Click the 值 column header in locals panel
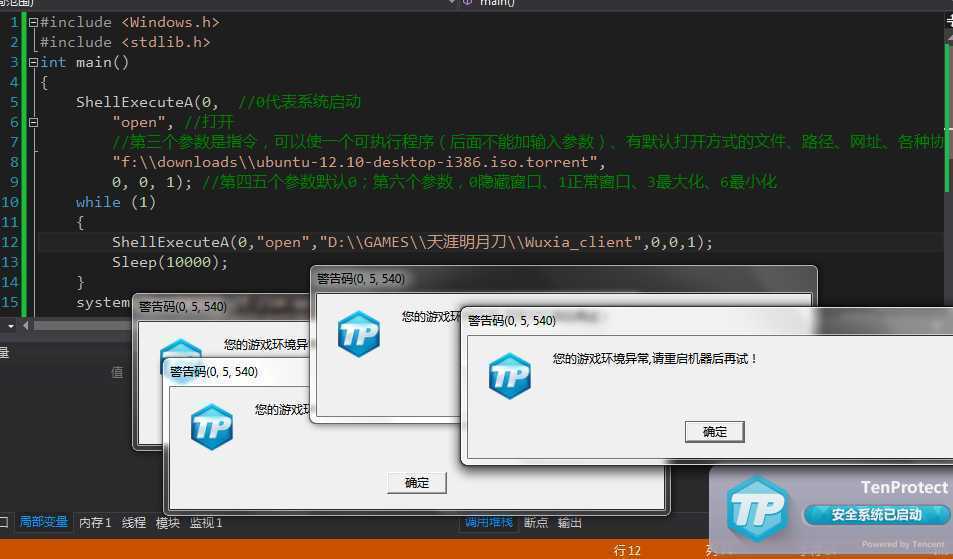 click(x=117, y=372)
